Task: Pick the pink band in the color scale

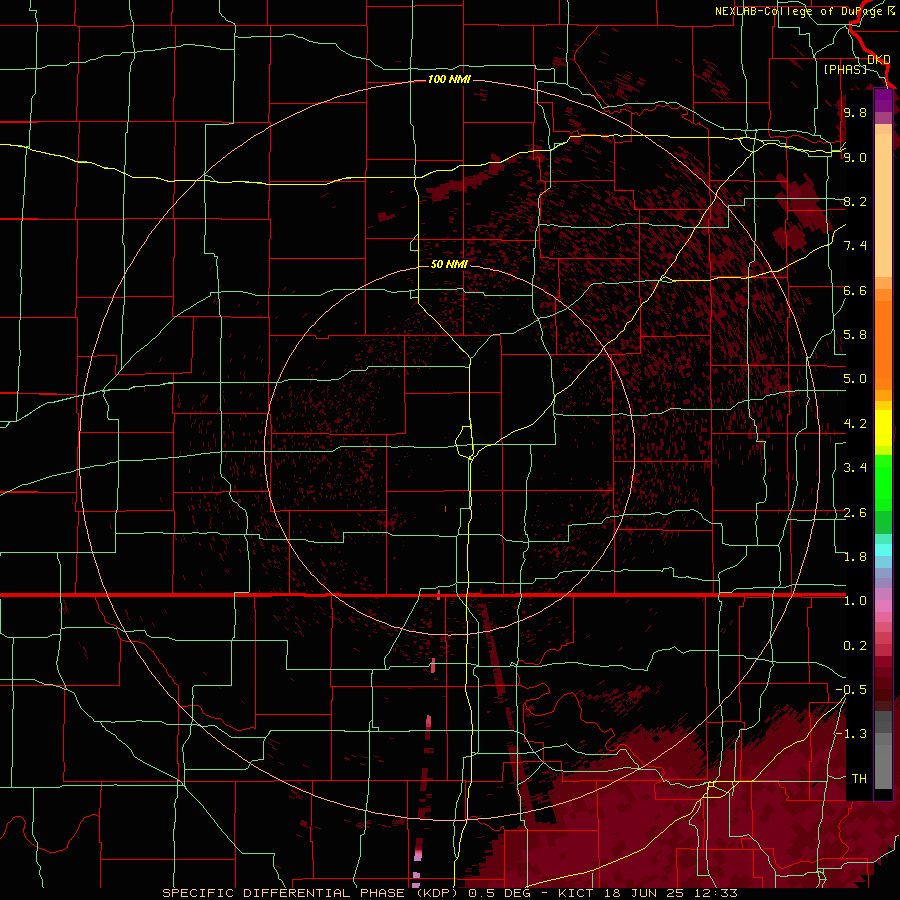Action: (x=883, y=606)
